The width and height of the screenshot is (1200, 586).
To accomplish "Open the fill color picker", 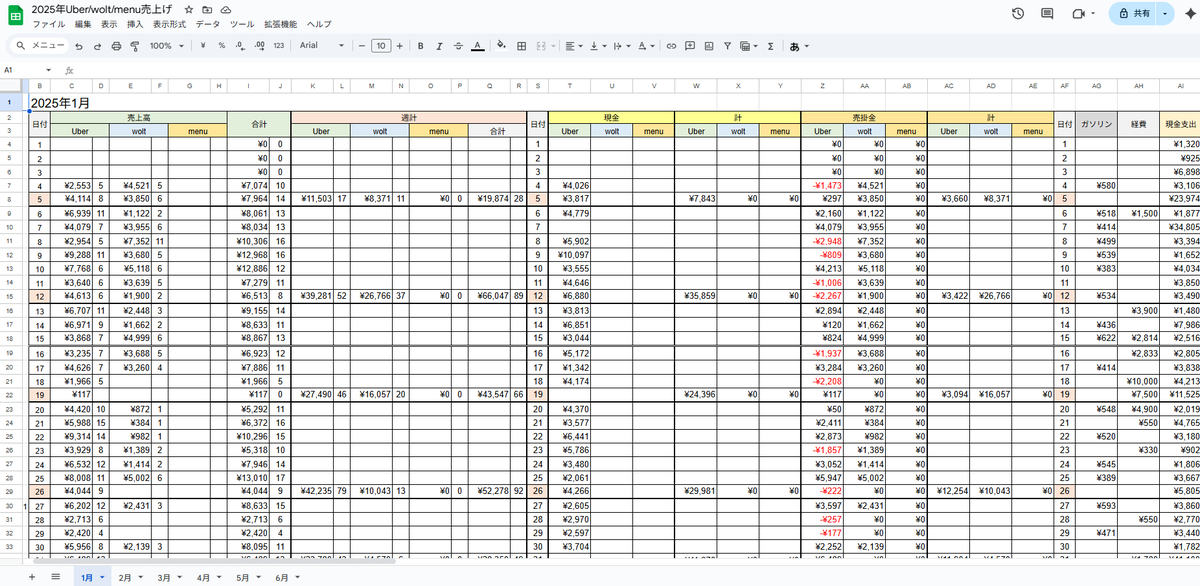I will pyautogui.click(x=501, y=46).
